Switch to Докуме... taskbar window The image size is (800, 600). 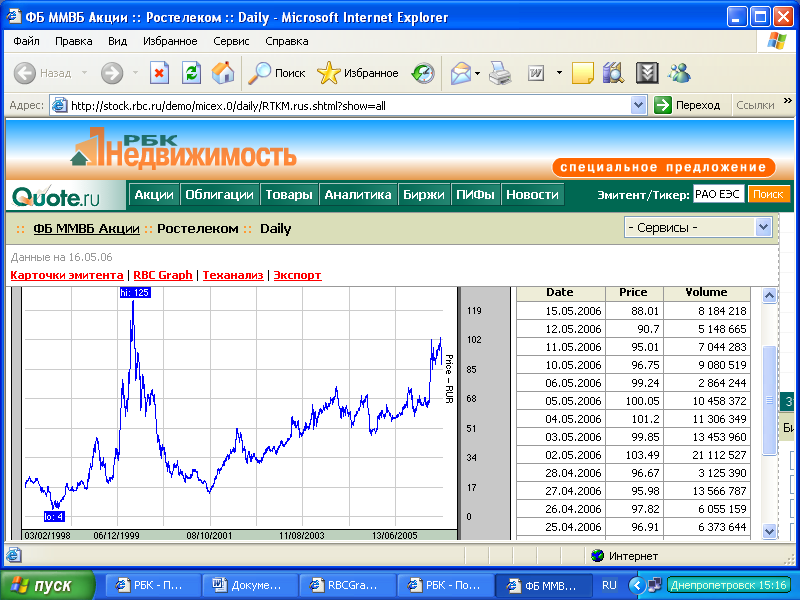(x=249, y=585)
